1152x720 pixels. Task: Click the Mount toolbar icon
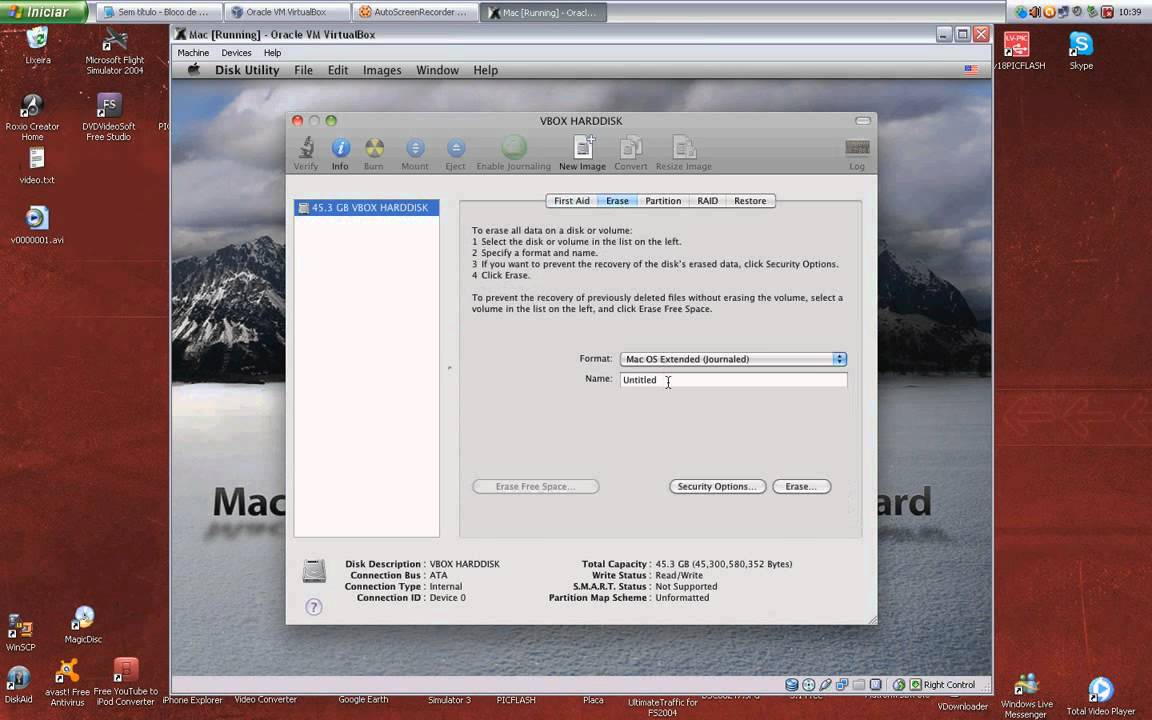[x=415, y=148]
